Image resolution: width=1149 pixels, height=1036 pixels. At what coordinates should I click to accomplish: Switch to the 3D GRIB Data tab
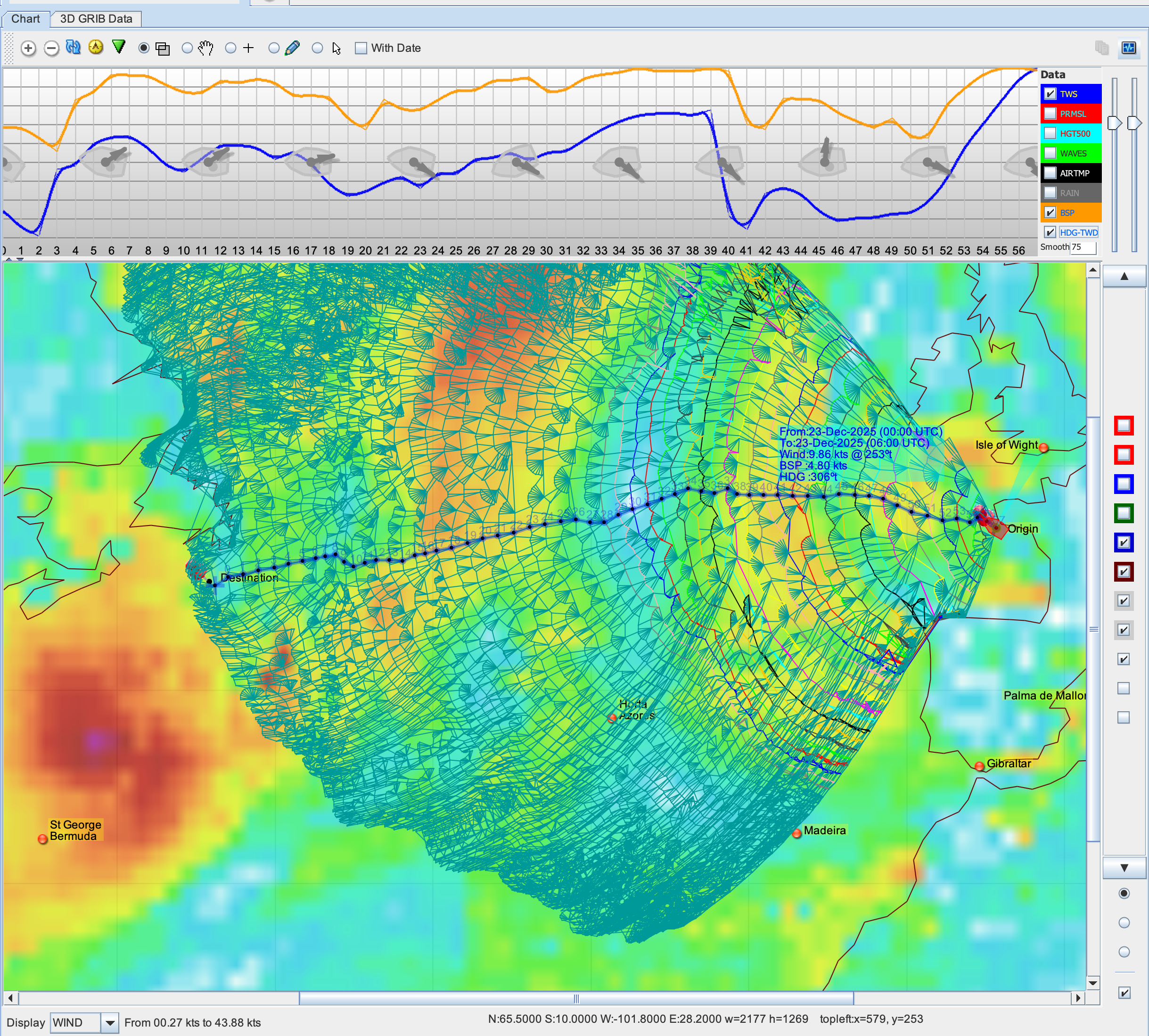click(96, 19)
